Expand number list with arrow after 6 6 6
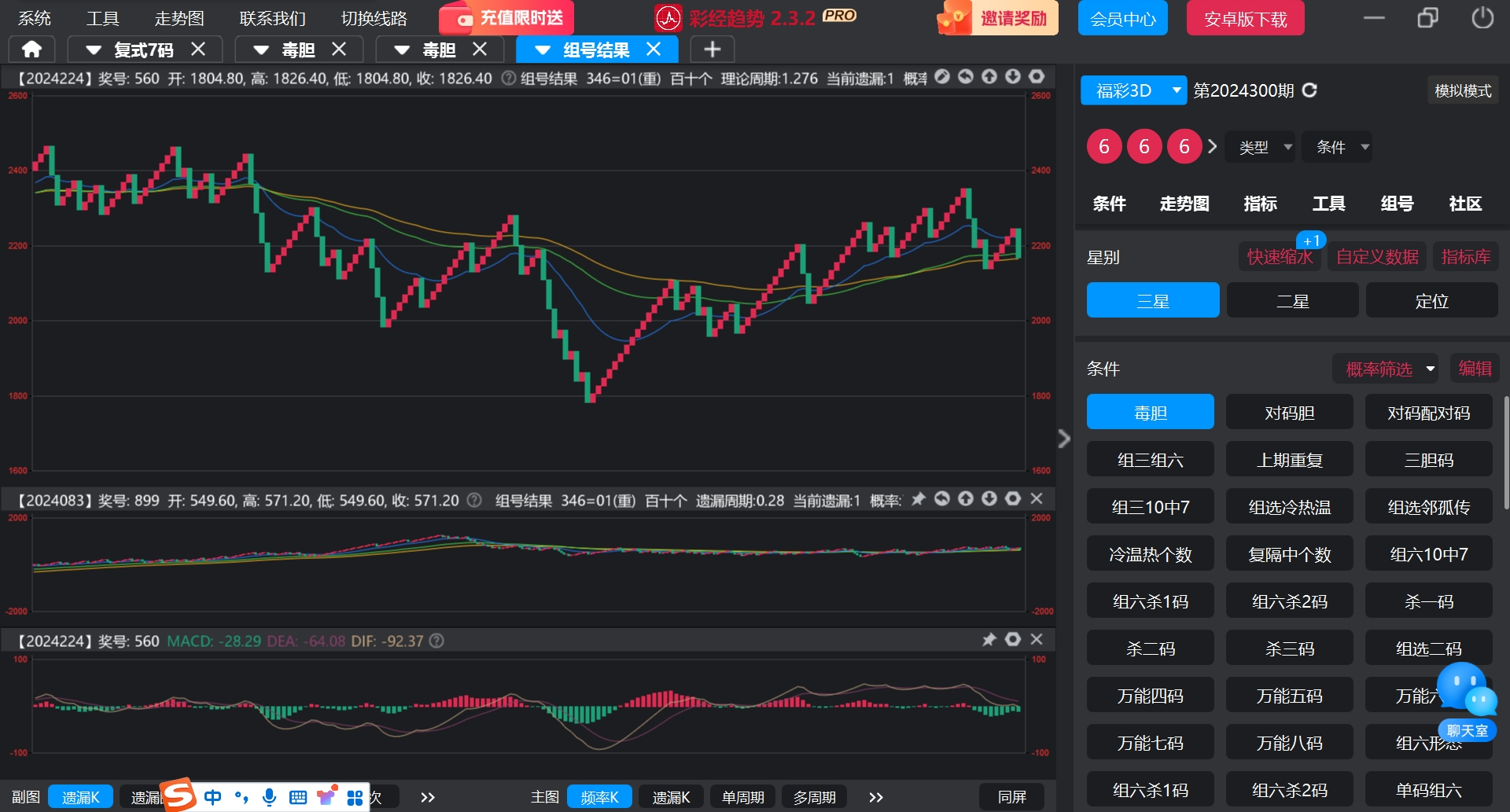 1212,146
